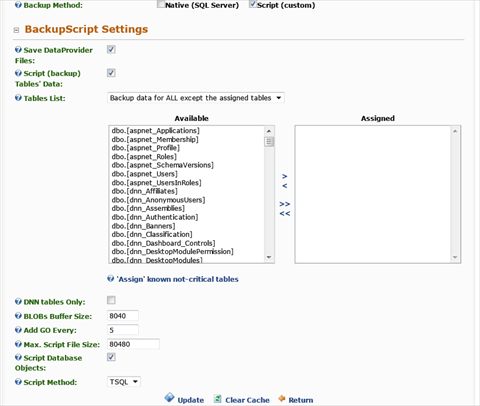
Task: Click the BLOBs Buffer Size input field
Action: [x=123, y=316]
